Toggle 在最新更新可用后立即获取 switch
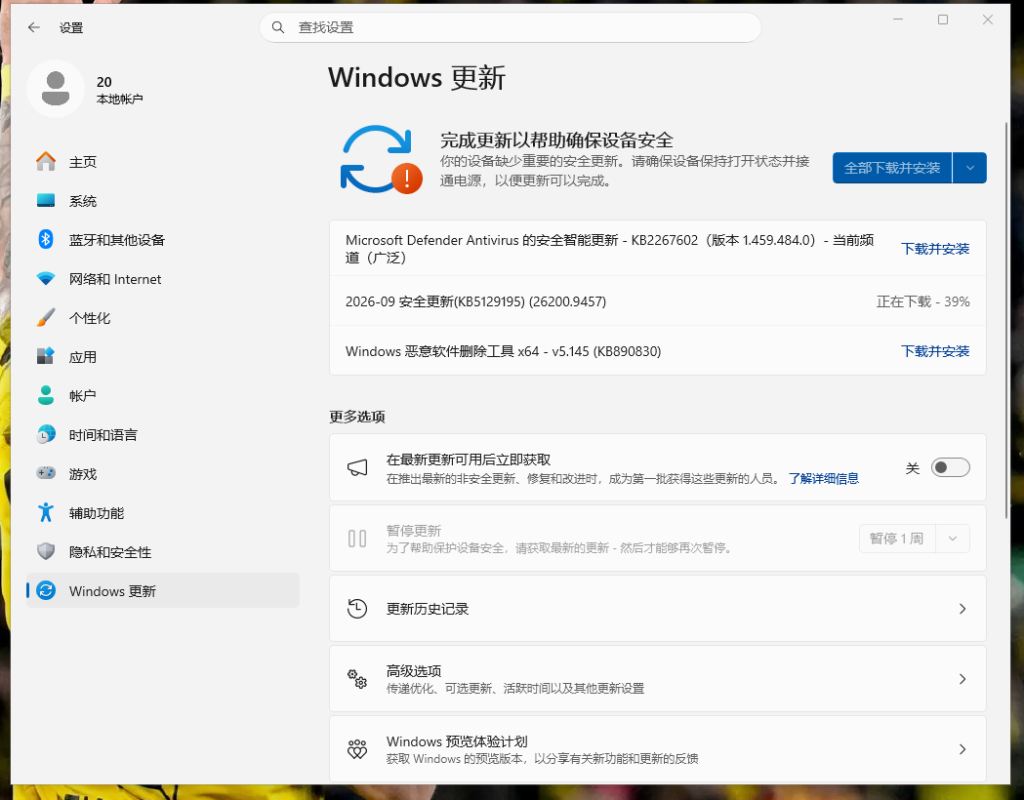Image resolution: width=1024 pixels, height=800 pixels. click(950, 468)
